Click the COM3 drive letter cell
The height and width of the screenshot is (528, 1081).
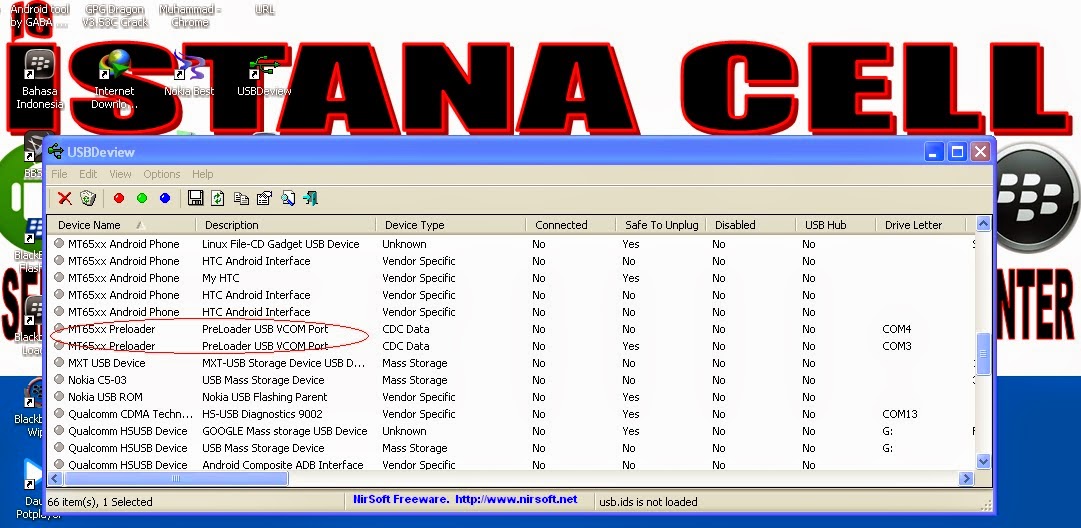896,346
